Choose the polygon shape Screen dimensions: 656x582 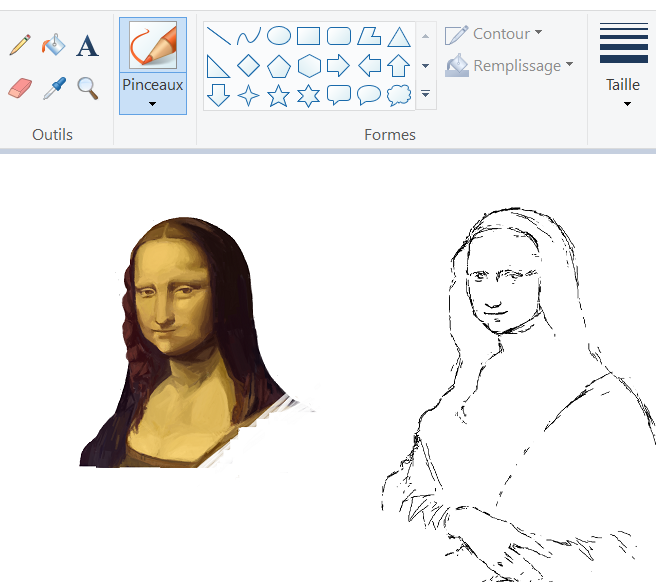pos(369,36)
